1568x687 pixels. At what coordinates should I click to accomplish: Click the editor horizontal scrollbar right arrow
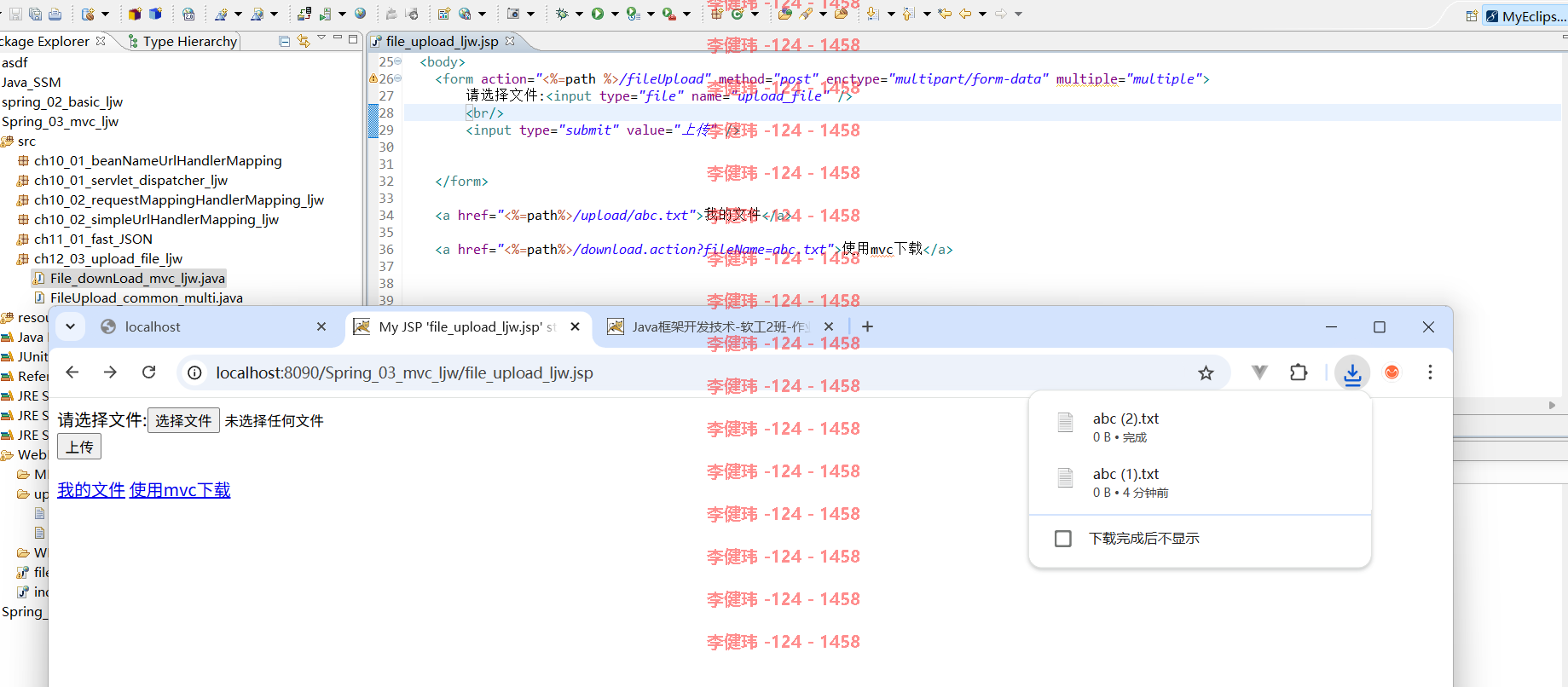click(1552, 406)
